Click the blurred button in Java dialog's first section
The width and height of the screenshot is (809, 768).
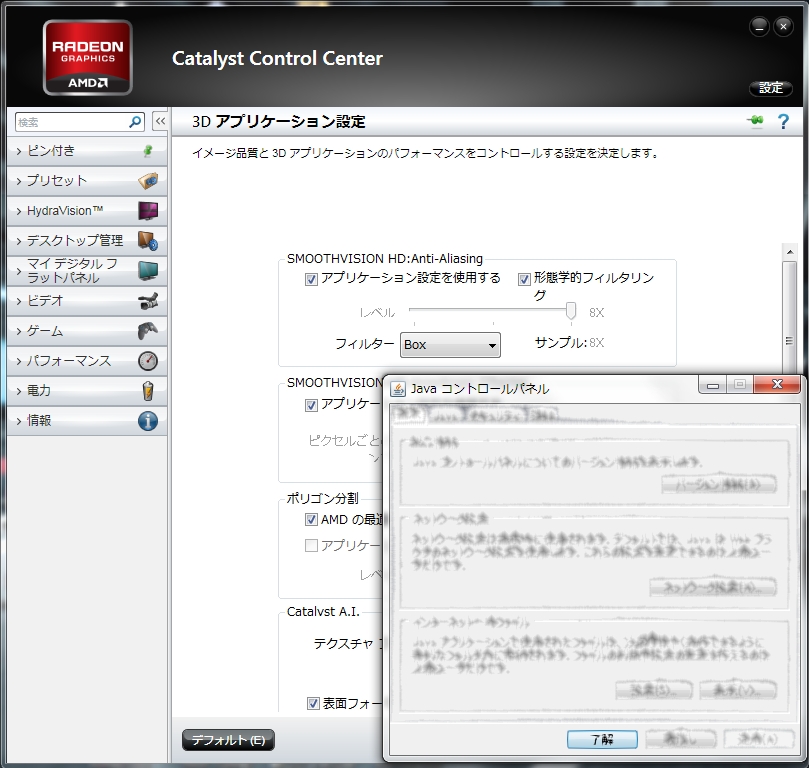coord(719,484)
